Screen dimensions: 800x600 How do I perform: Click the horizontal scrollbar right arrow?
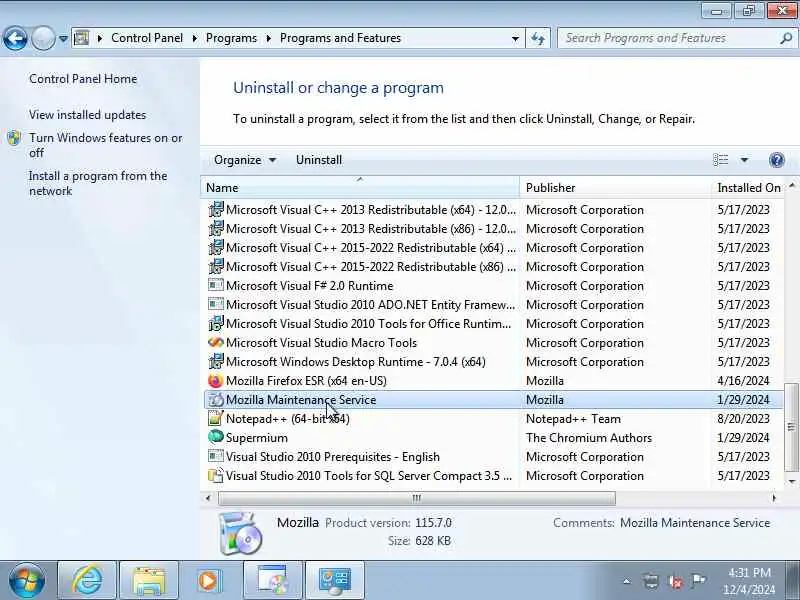tap(774, 498)
